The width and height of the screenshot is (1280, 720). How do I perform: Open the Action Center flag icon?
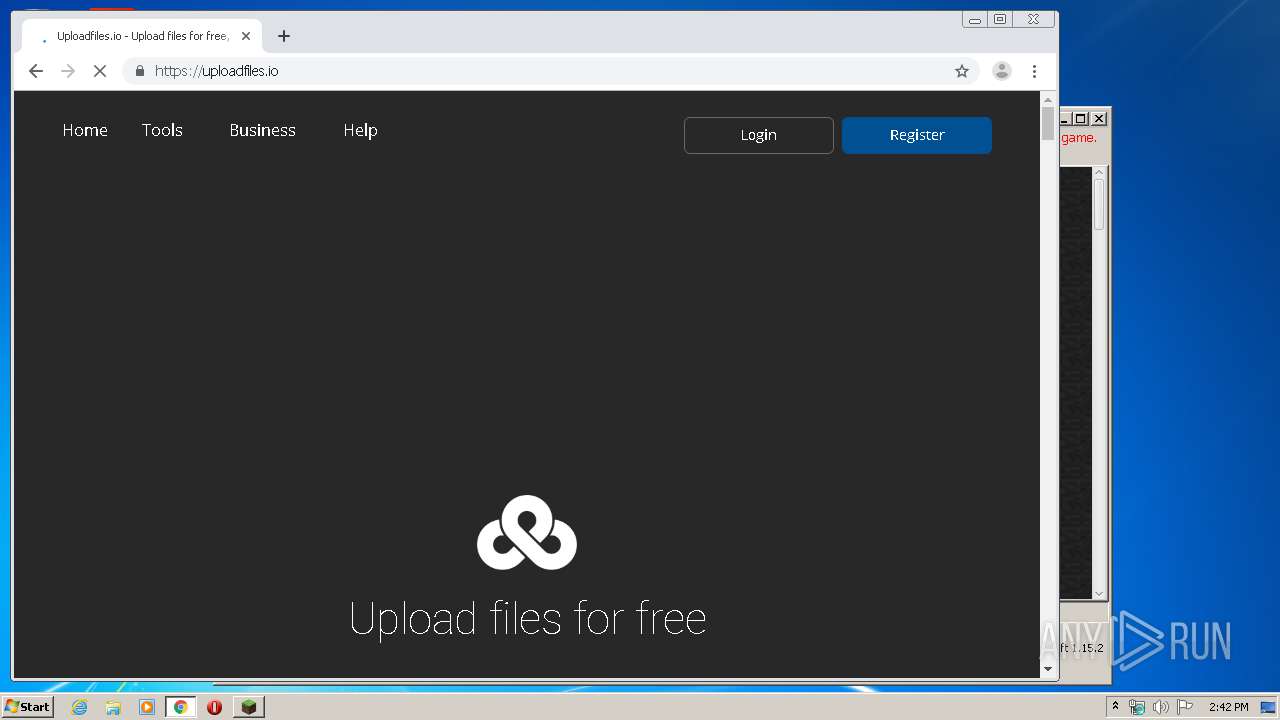point(1185,707)
